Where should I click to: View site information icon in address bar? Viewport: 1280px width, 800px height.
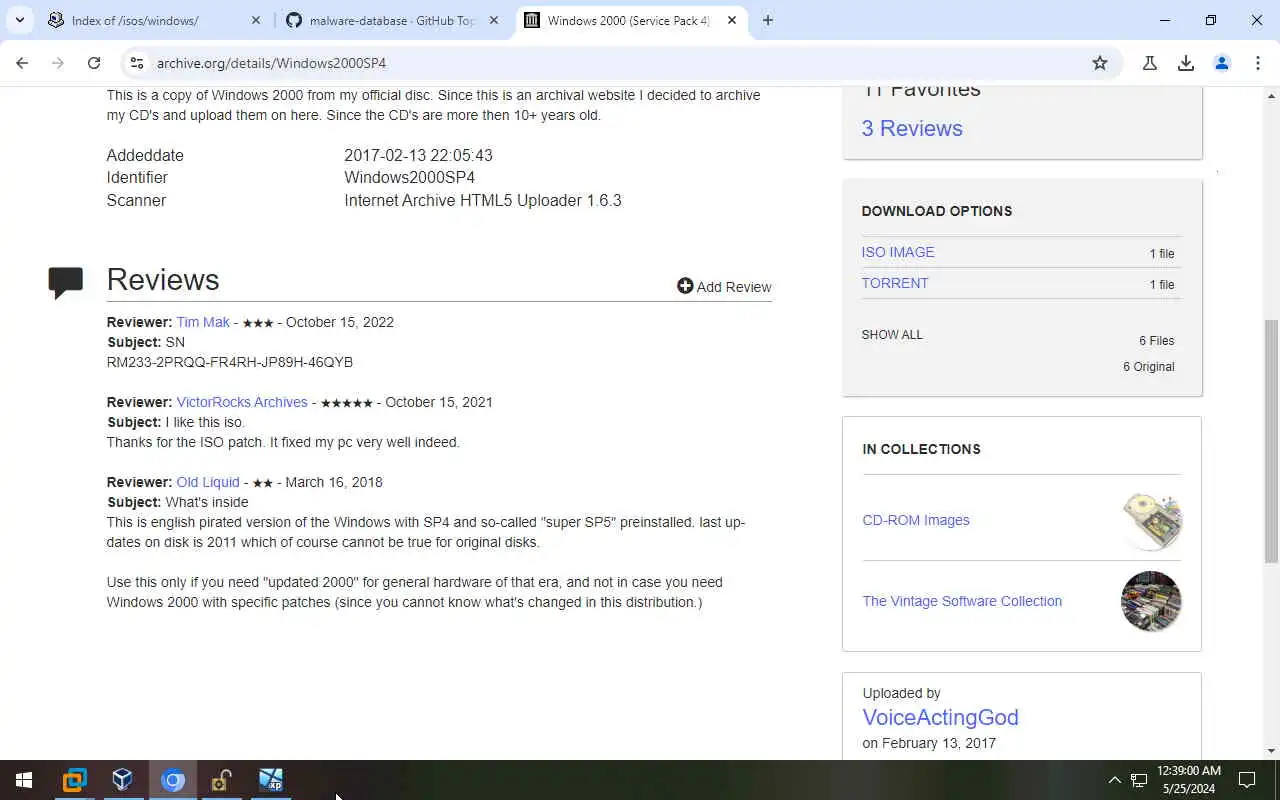tap(137, 63)
